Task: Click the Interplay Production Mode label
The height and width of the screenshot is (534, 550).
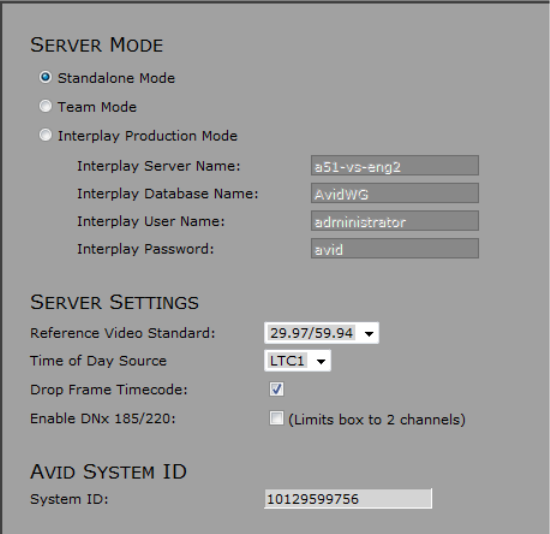Action: [x=148, y=136]
